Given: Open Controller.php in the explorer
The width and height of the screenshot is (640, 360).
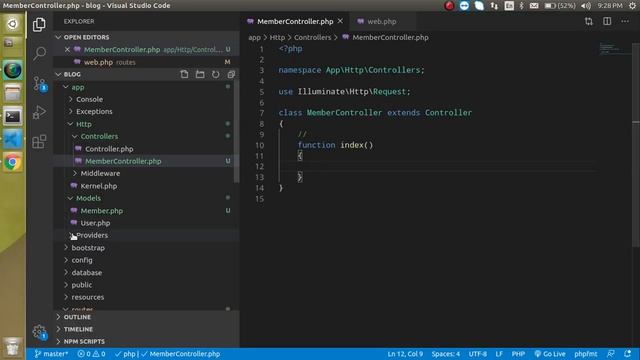Looking at the screenshot, I should click(x=109, y=149).
